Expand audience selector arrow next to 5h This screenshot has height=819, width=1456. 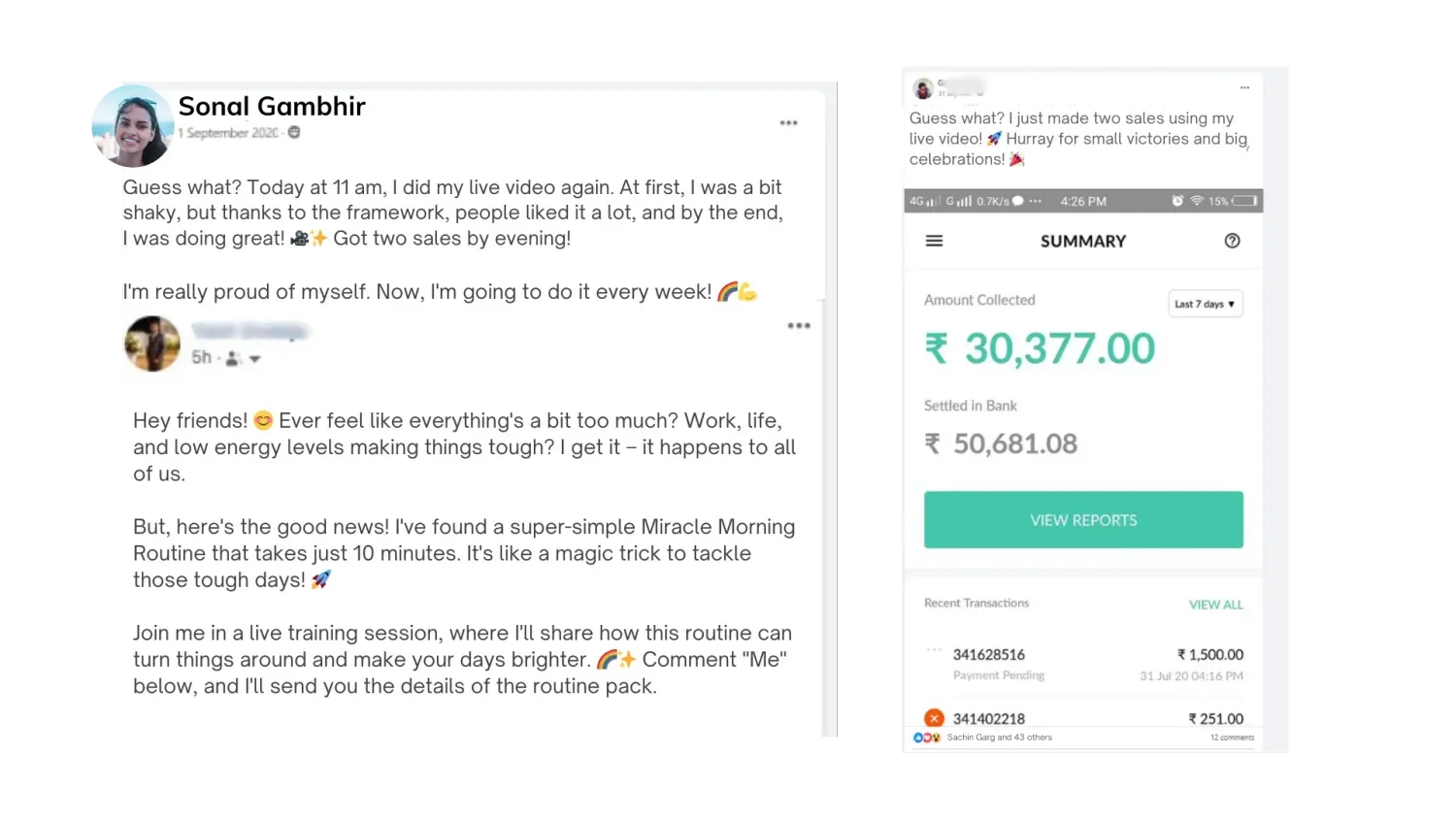coord(254,359)
